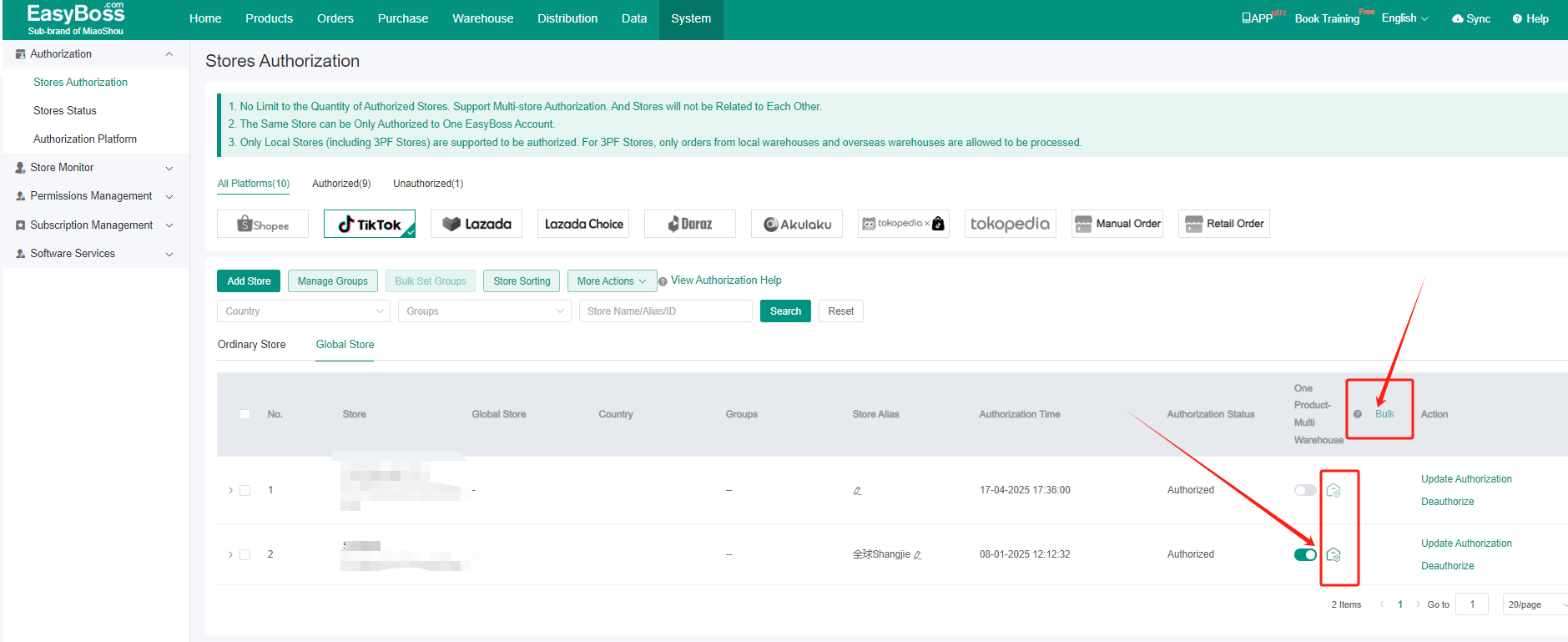This screenshot has width=1568, height=642.
Task: Select the Manual Order platform
Action: click(1117, 224)
